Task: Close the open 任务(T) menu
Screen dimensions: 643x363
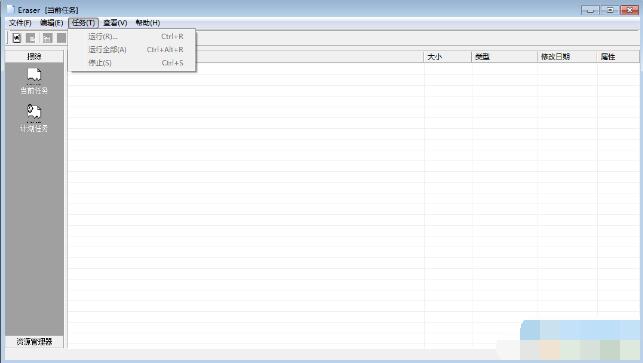Action: click(x=84, y=23)
